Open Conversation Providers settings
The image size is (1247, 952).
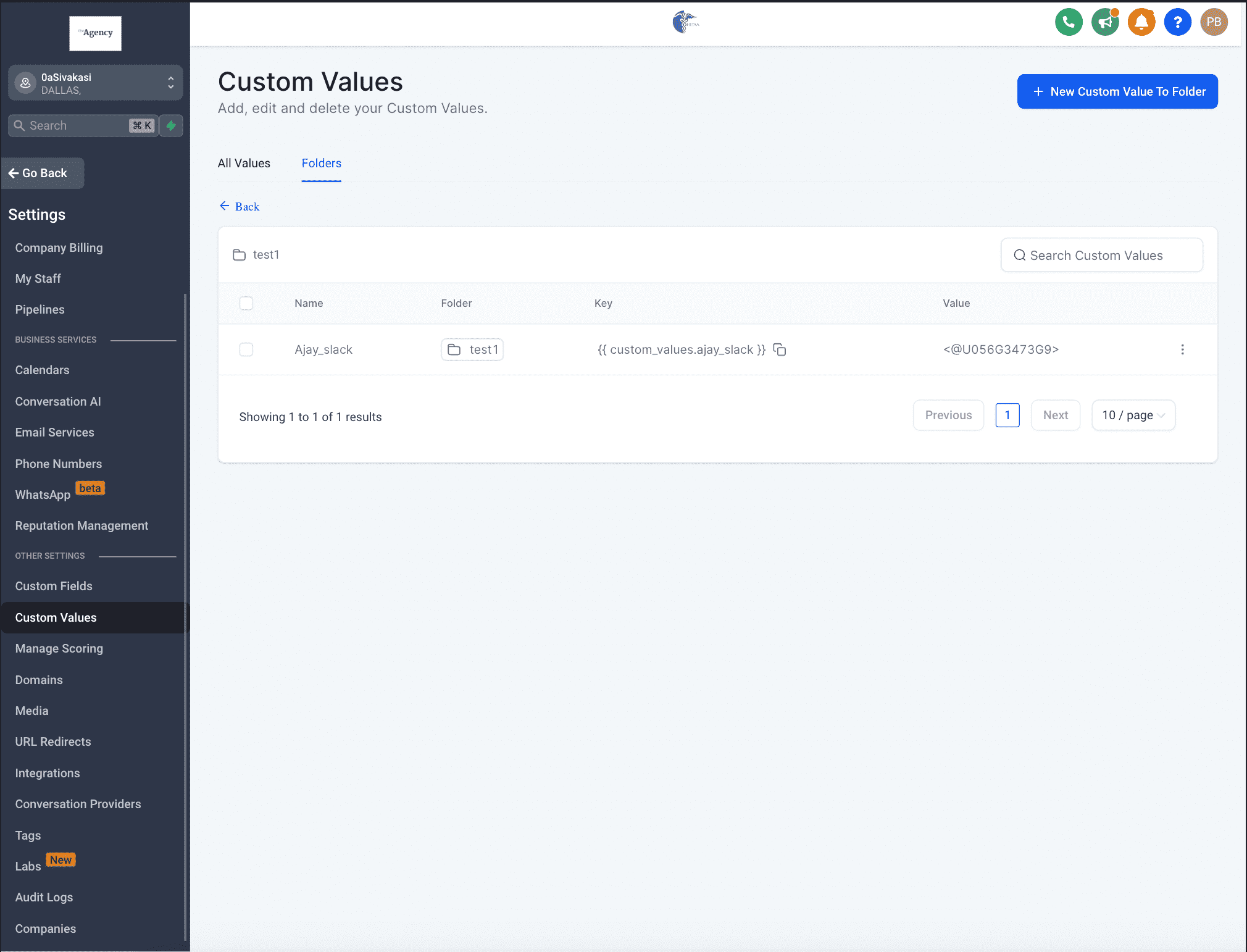(78, 804)
